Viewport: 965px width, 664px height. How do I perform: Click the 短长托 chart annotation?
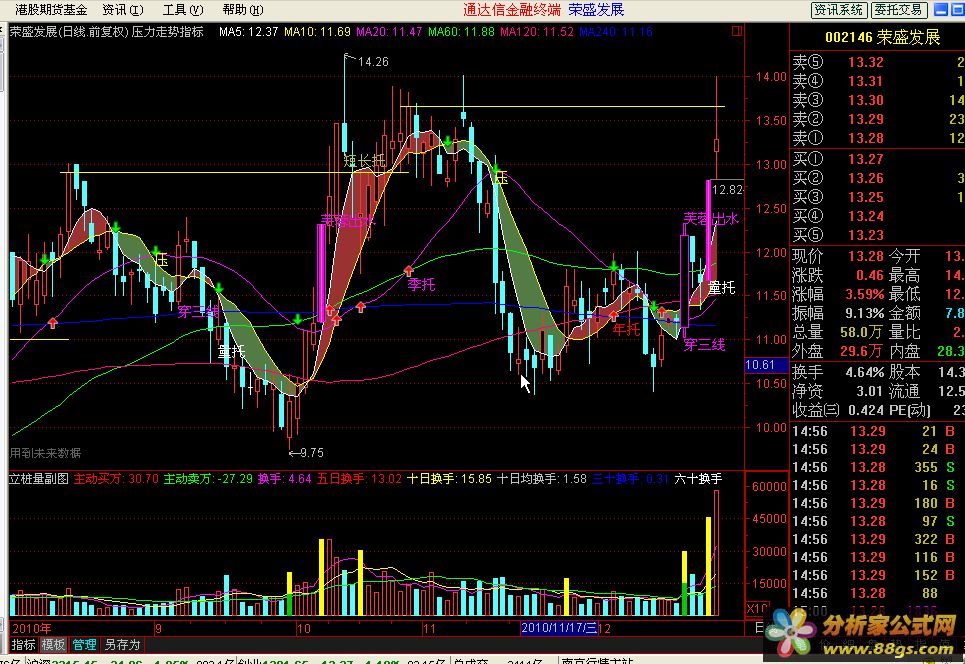point(364,161)
